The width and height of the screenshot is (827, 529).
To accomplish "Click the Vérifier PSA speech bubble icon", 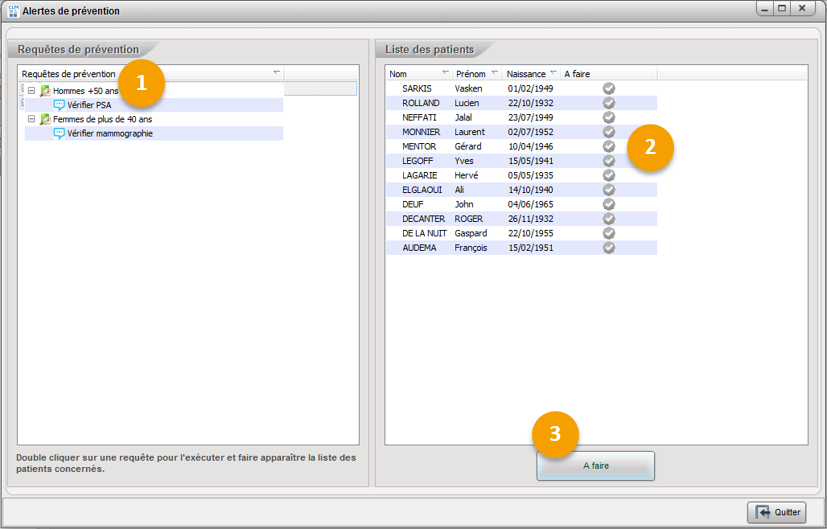I will click(59, 105).
